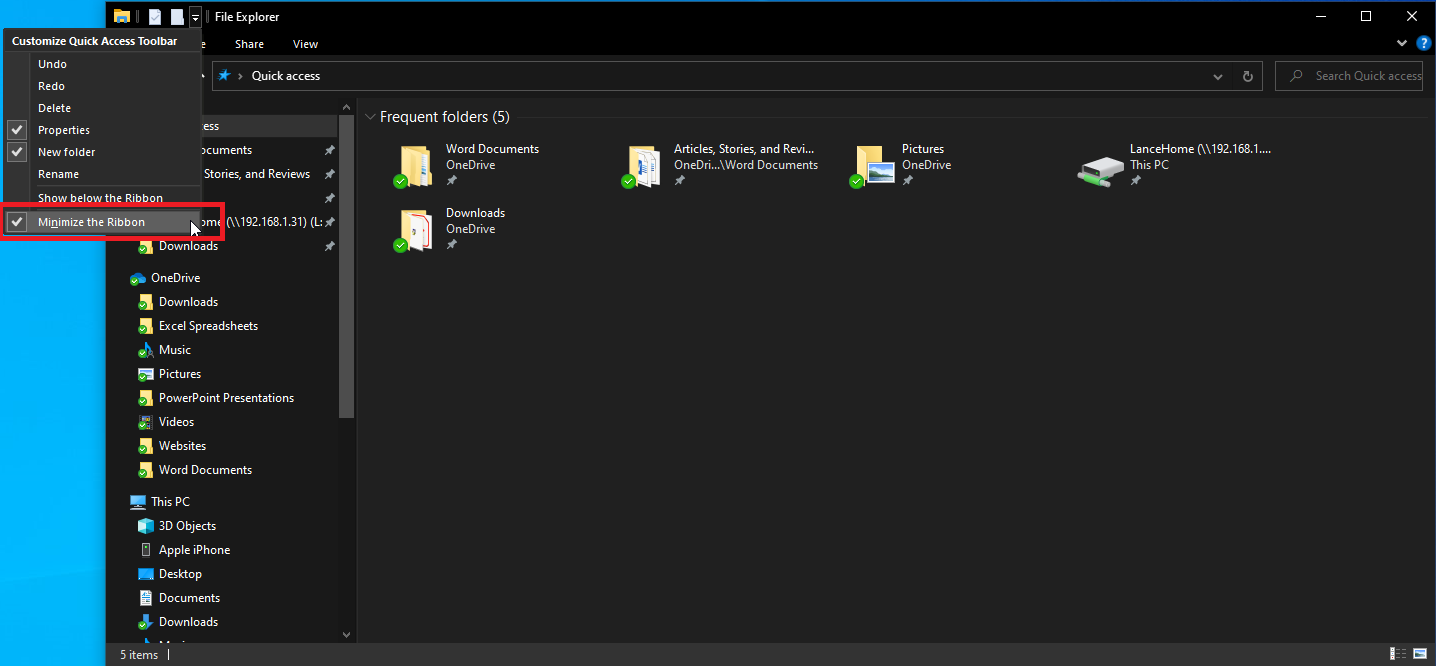Select Documents under This PC

(x=189, y=598)
